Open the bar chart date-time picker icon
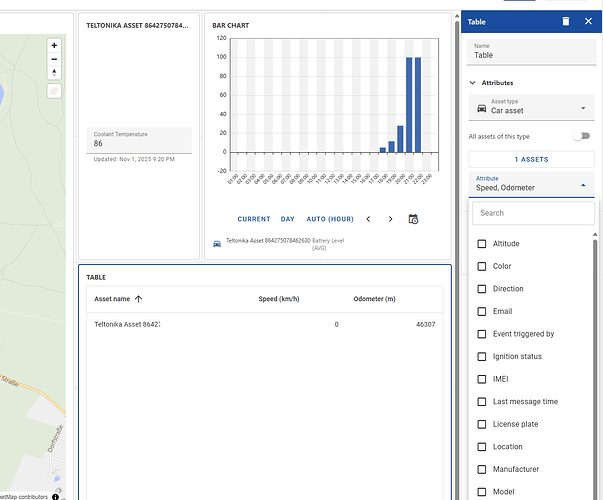This screenshot has height=500, width=603. tap(413, 218)
